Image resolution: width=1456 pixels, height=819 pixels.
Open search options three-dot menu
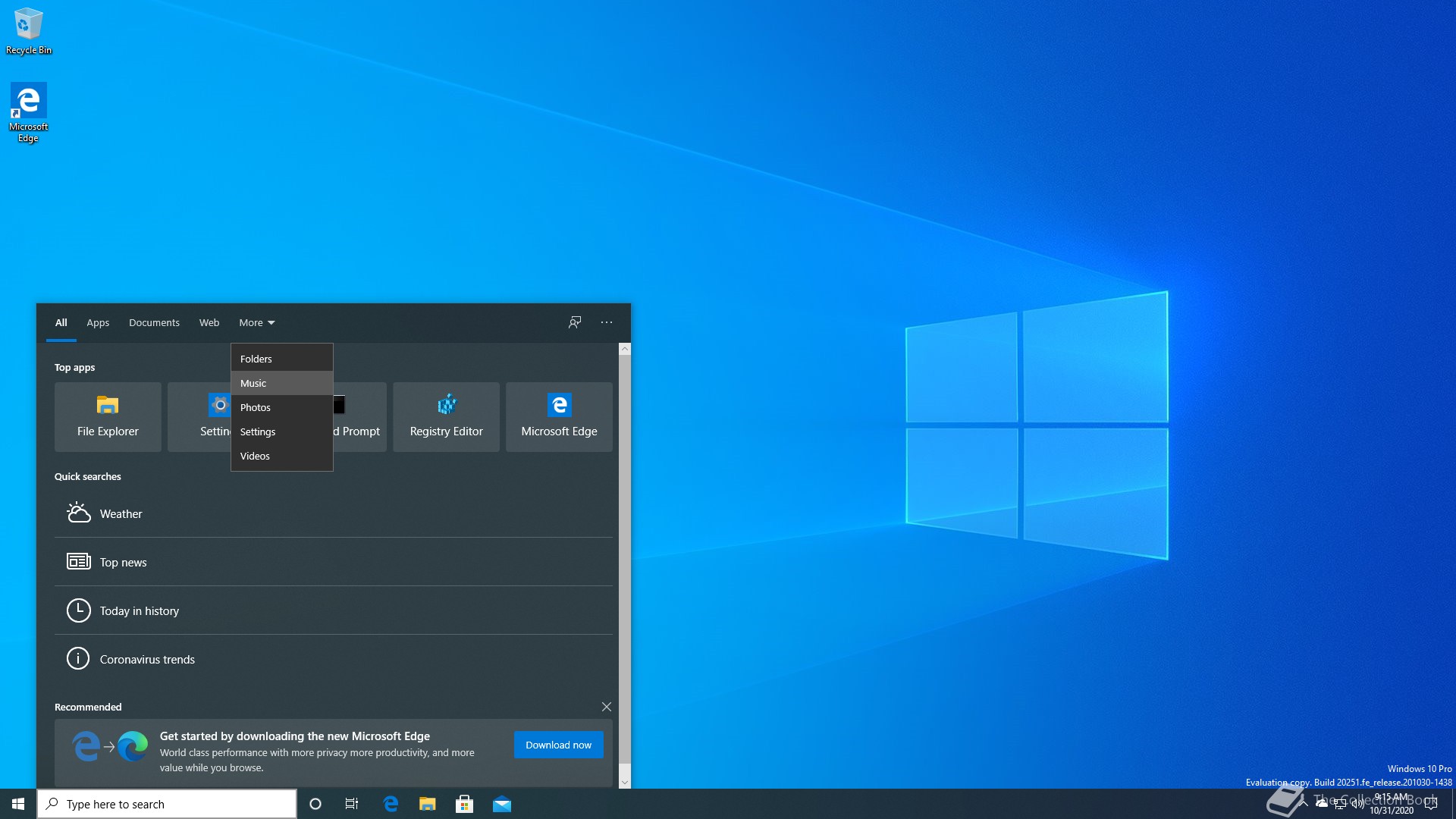point(607,322)
